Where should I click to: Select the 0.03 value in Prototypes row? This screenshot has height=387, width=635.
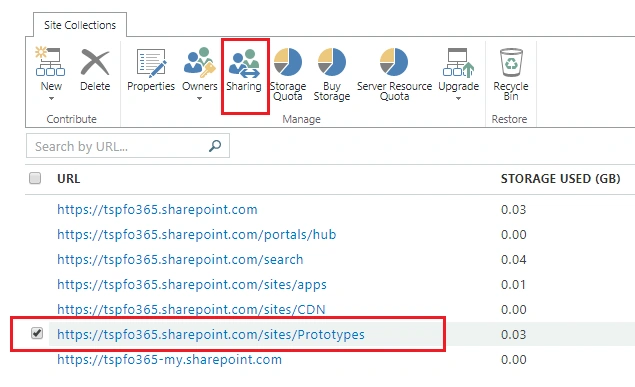click(x=514, y=334)
